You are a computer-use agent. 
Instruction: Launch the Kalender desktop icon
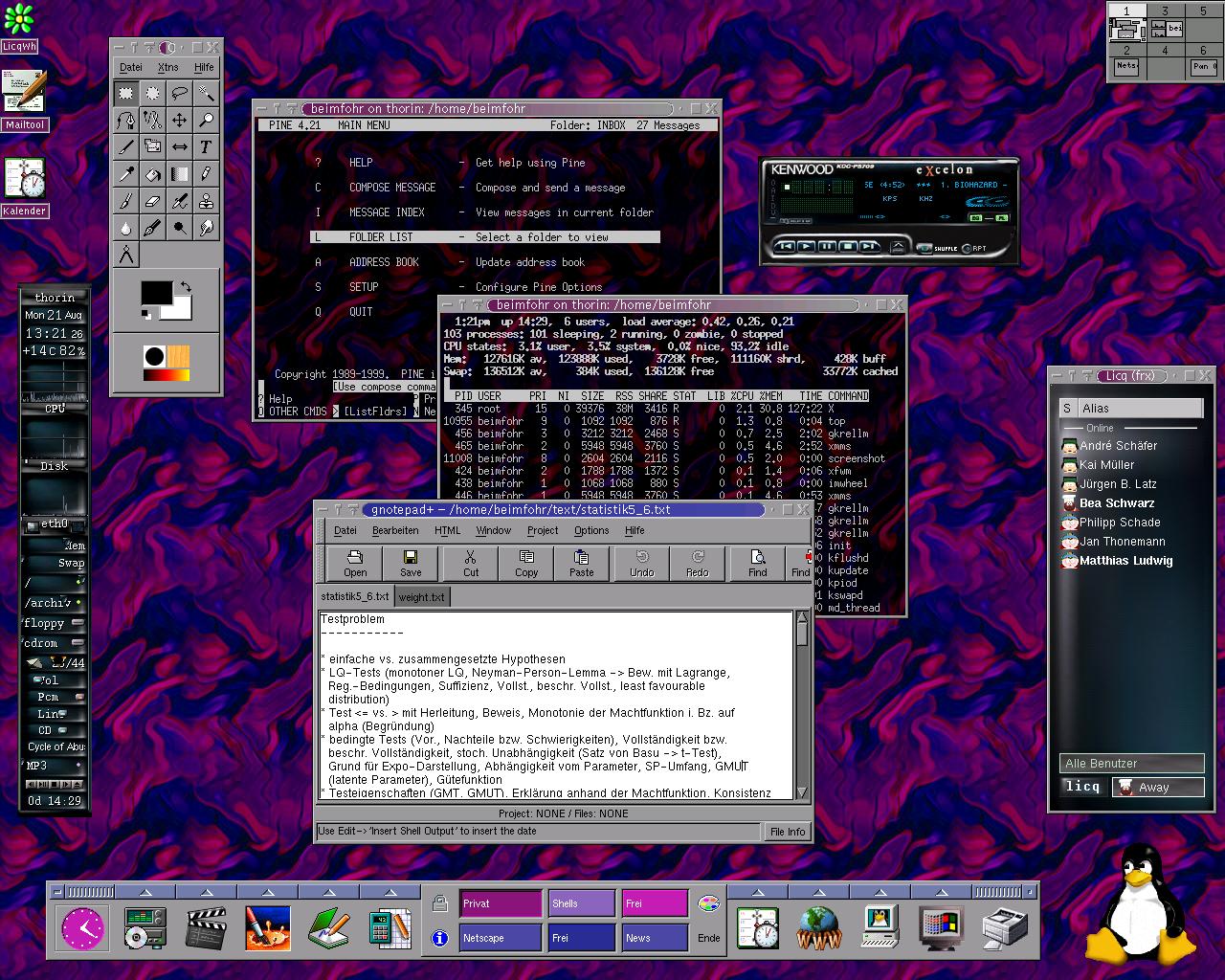tap(24, 187)
